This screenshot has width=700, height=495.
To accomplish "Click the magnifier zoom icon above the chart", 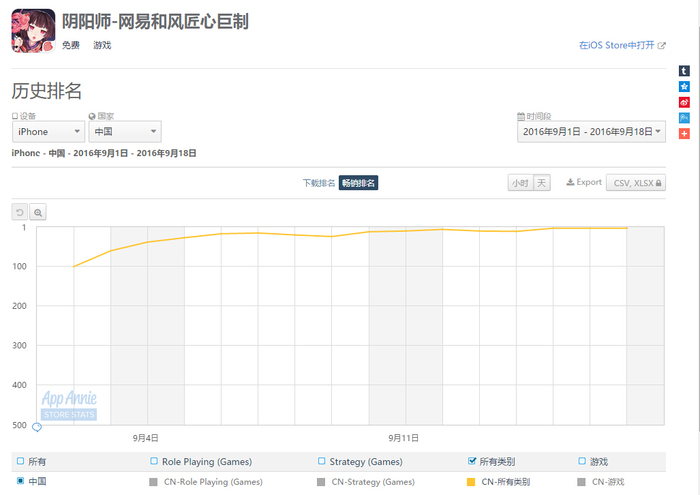I will [x=38, y=212].
